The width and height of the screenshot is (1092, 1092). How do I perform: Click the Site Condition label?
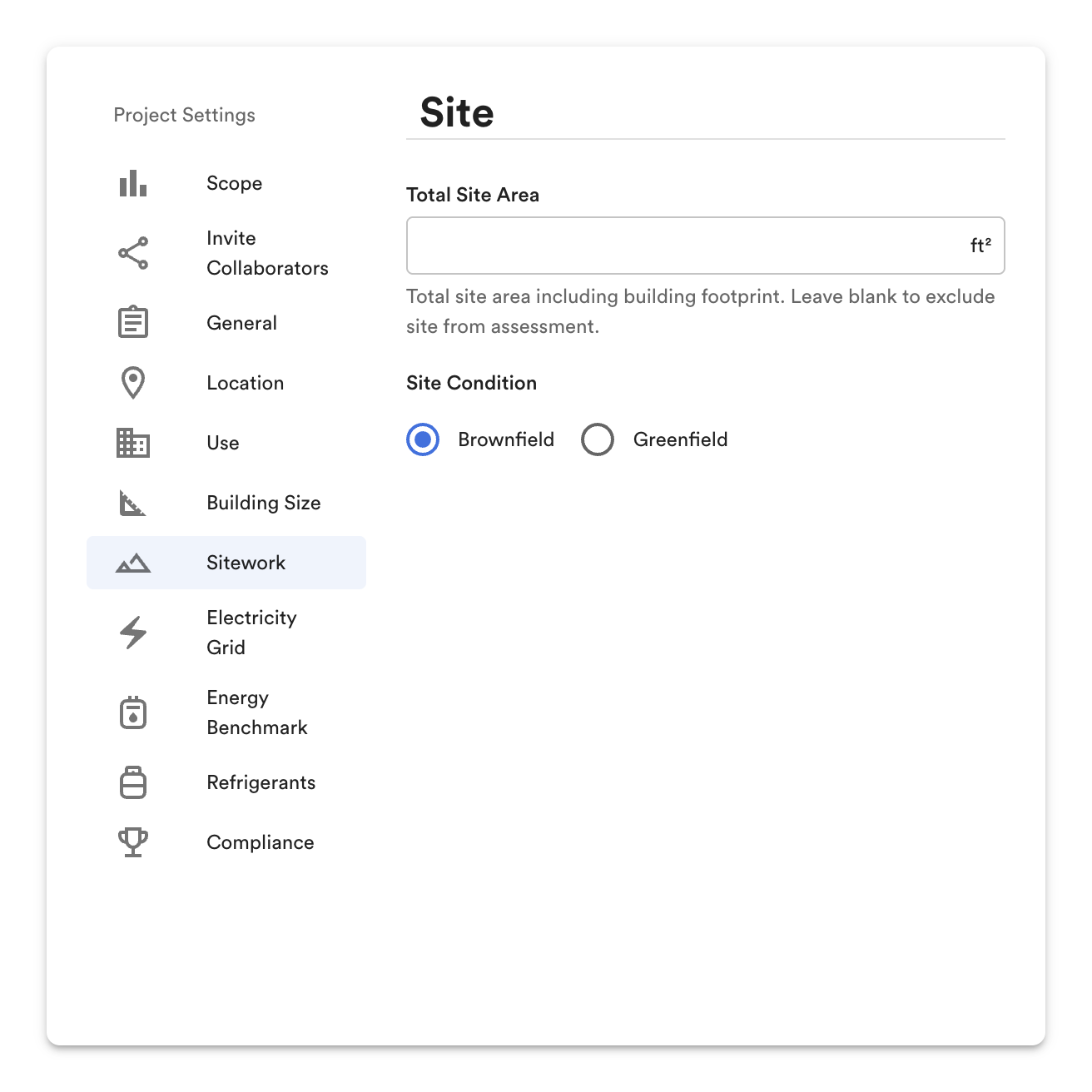tap(471, 383)
